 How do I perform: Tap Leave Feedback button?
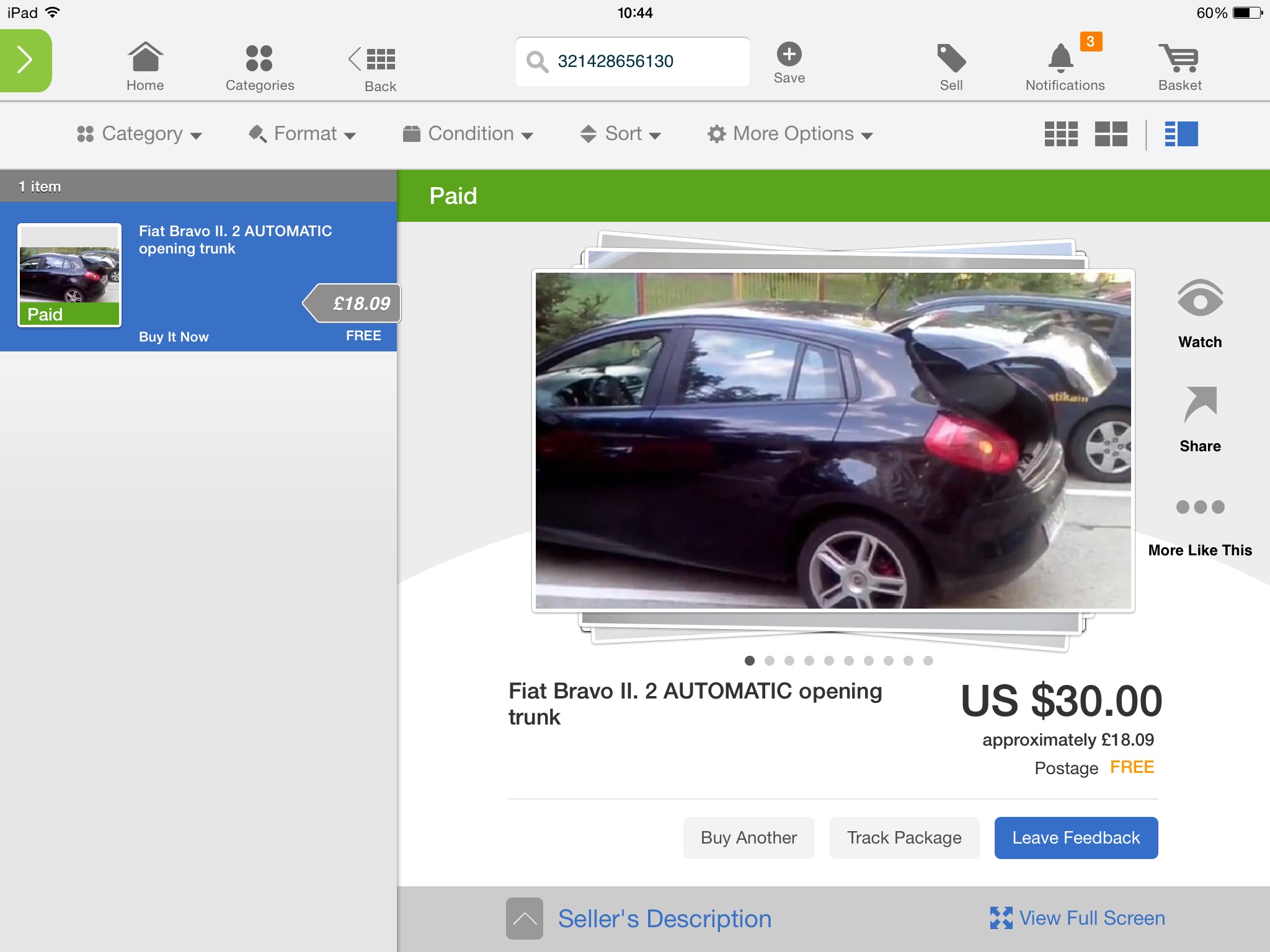click(x=1076, y=838)
